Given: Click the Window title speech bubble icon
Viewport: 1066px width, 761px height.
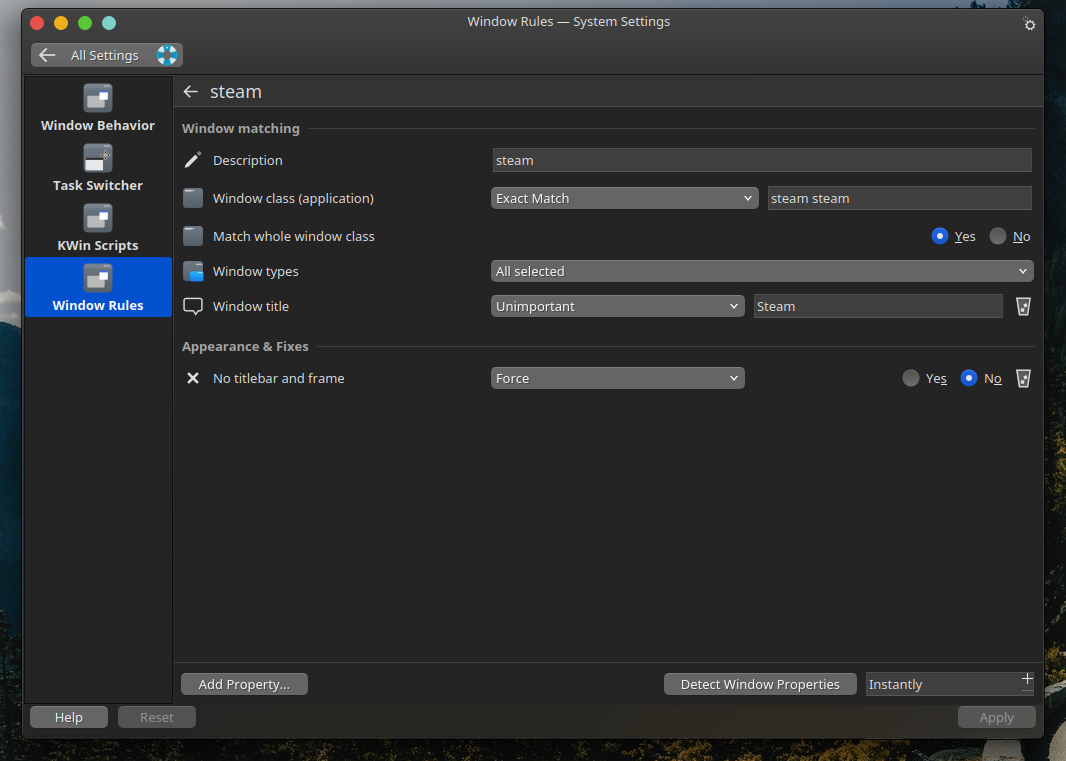Looking at the screenshot, I should point(193,307).
